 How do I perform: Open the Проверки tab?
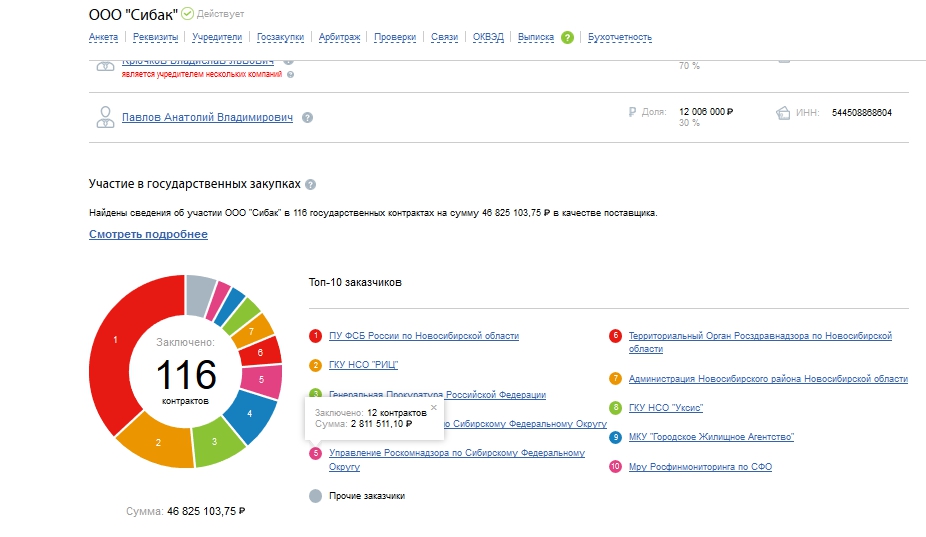pyautogui.click(x=394, y=37)
